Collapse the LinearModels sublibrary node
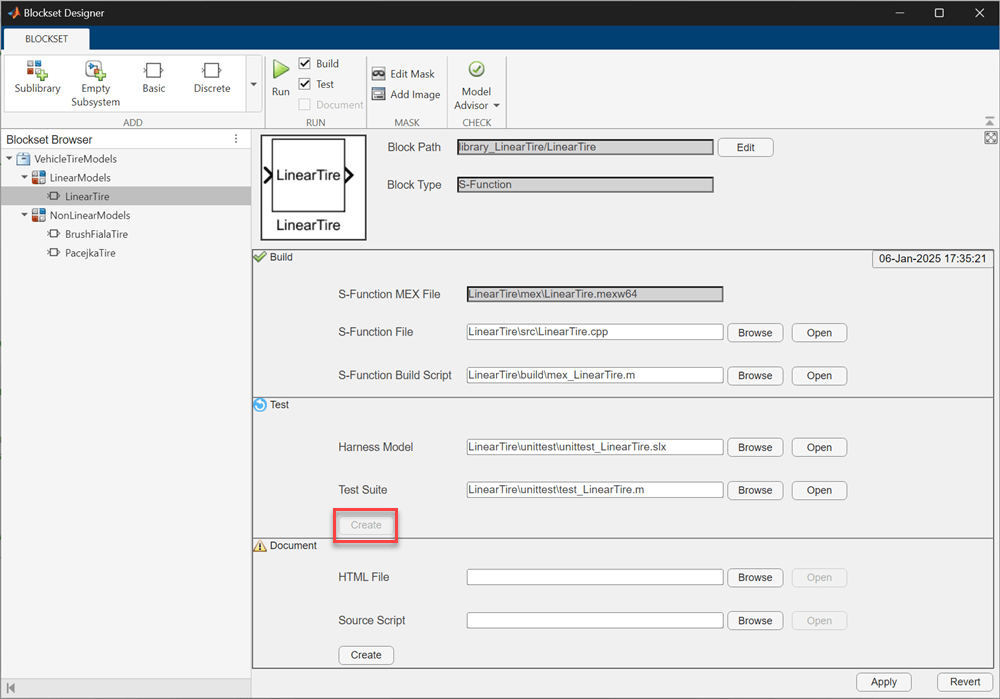This screenshot has height=699, width=1000. [24, 178]
